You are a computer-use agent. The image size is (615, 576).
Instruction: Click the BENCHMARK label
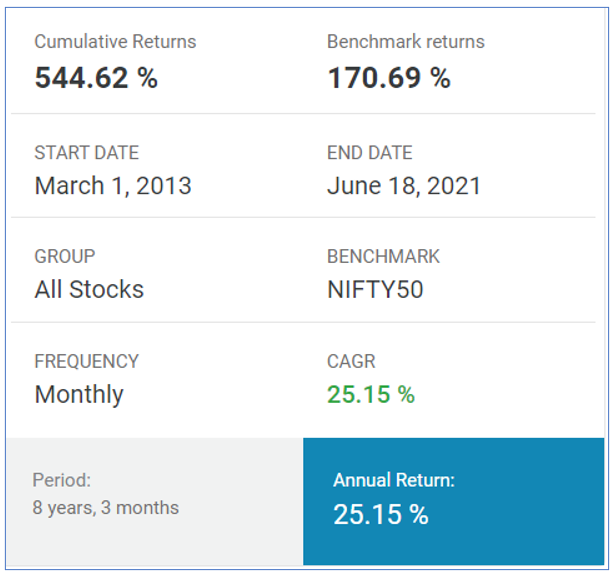pos(383,256)
